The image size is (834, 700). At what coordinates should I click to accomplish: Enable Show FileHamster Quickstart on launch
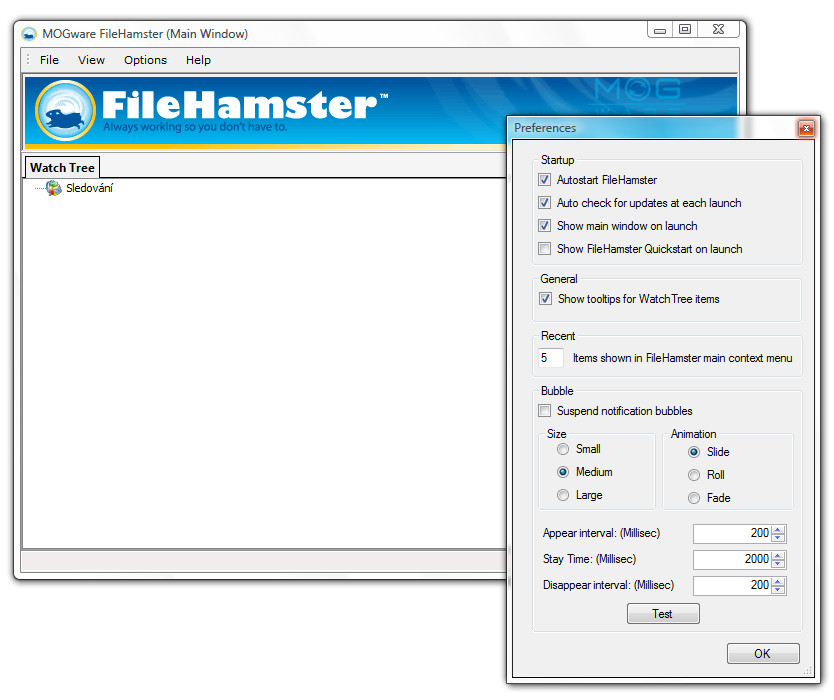click(x=544, y=248)
